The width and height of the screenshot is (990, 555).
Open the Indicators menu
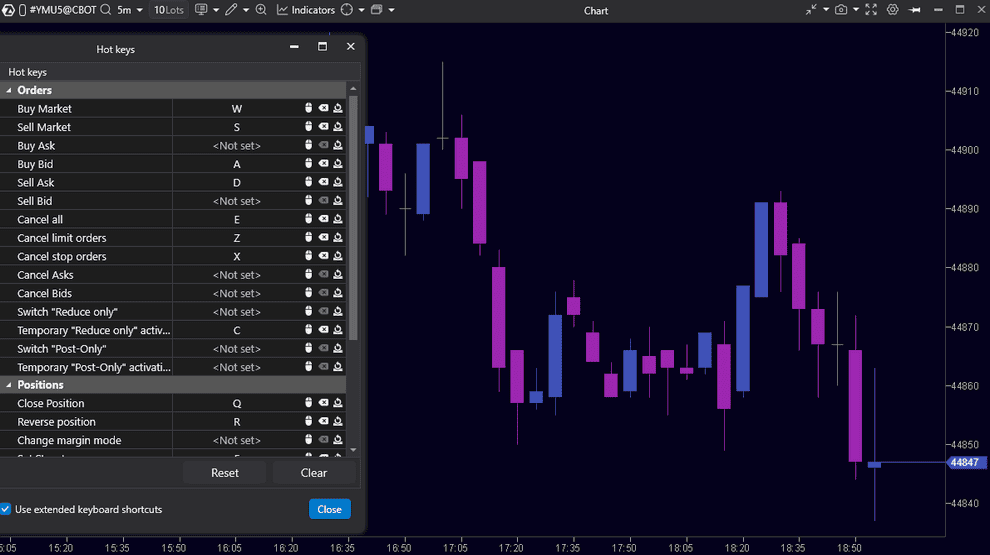(x=305, y=10)
